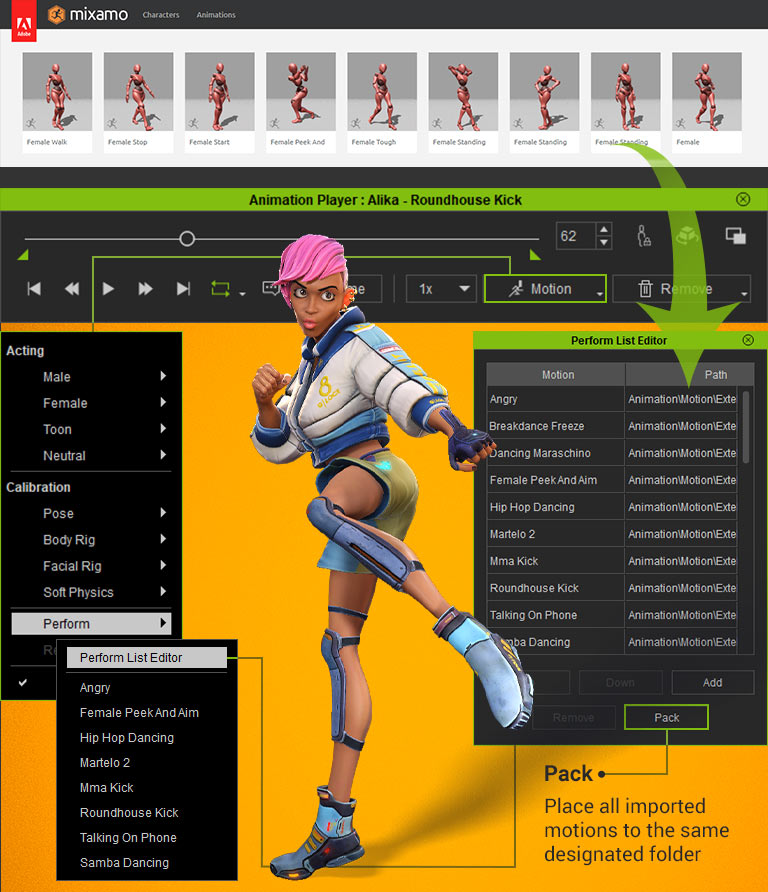Select Perform List Editor menu entry

(146, 658)
